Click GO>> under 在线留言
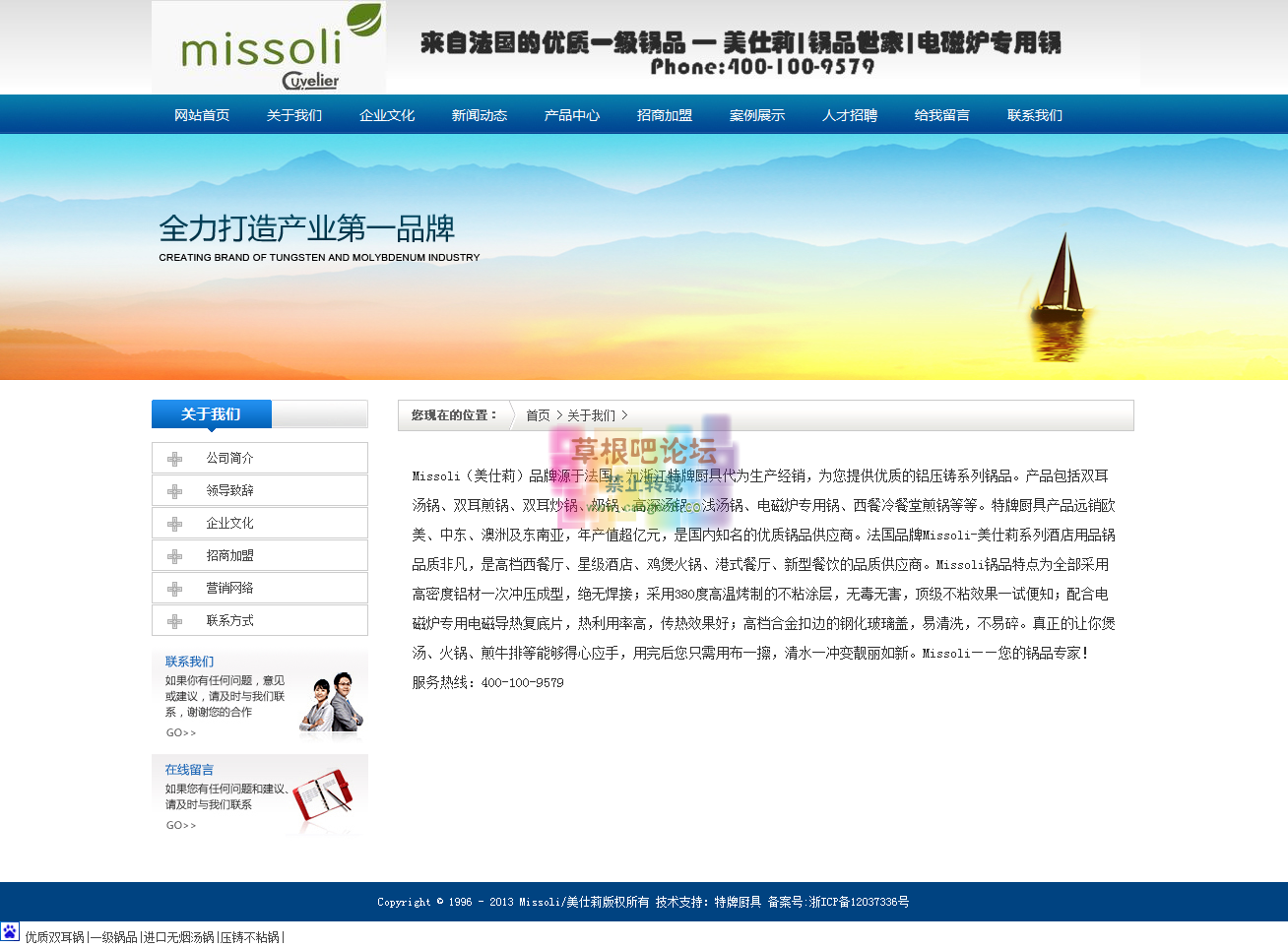1288x948 pixels. 179,825
